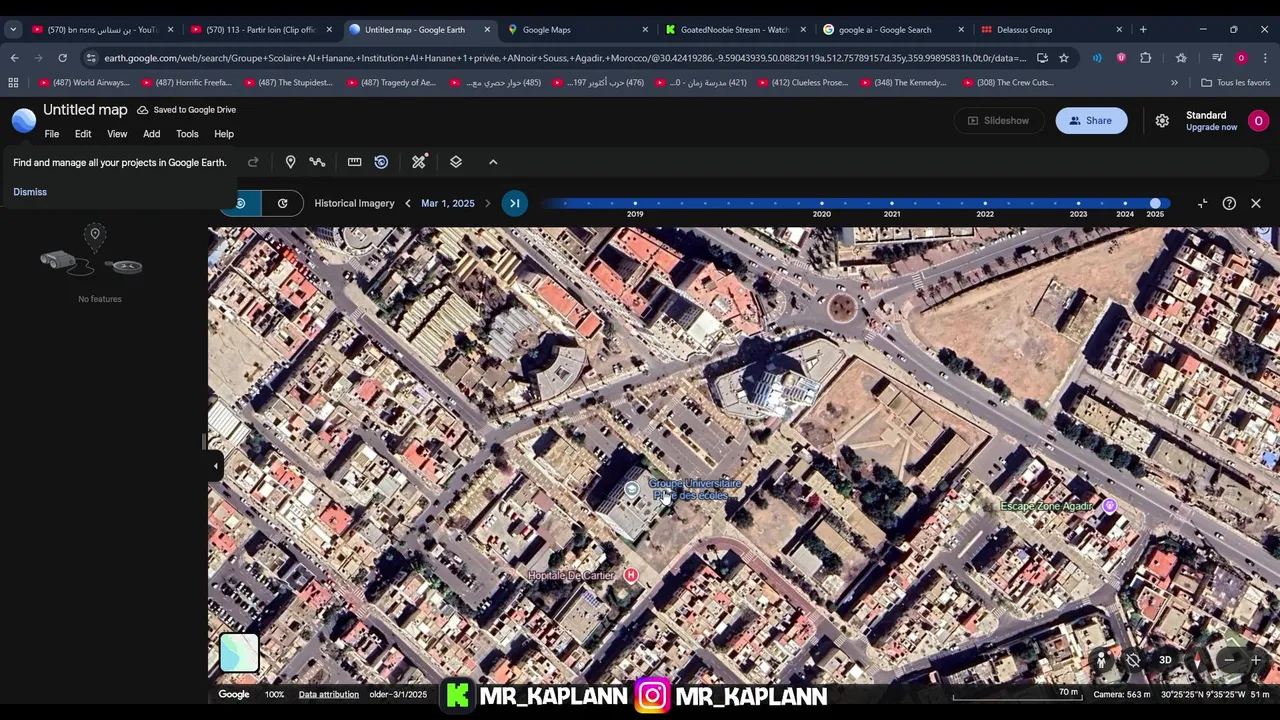Switch to the google ai search tab
The height and width of the screenshot is (720, 1280).
coord(894,29)
